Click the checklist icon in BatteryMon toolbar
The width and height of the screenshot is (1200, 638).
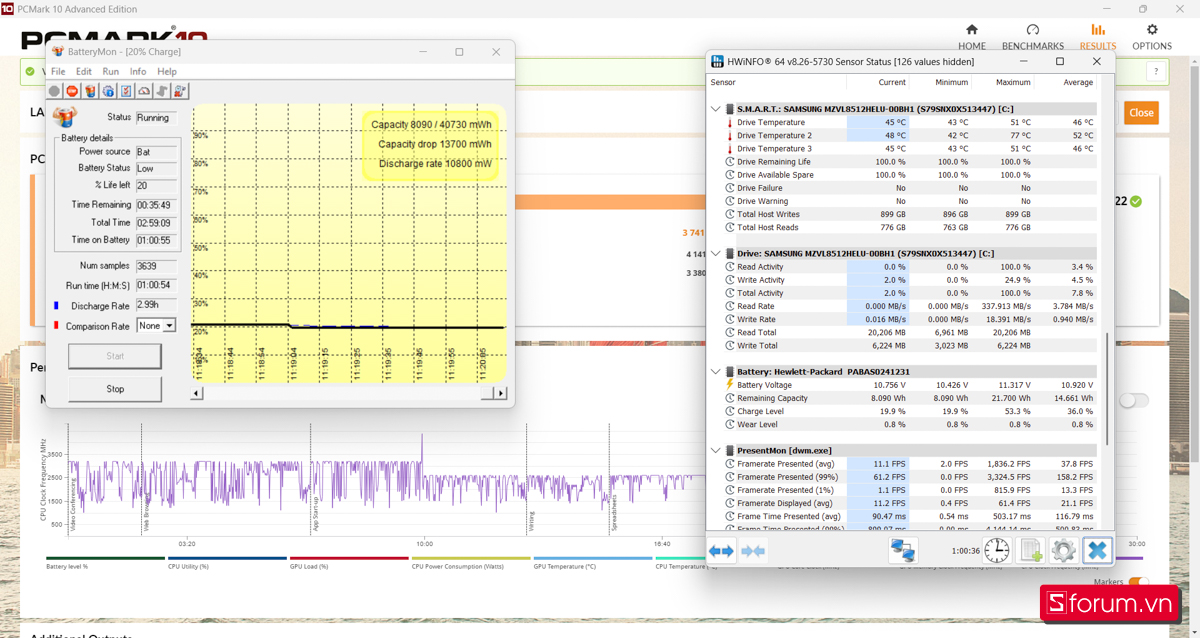(126, 91)
